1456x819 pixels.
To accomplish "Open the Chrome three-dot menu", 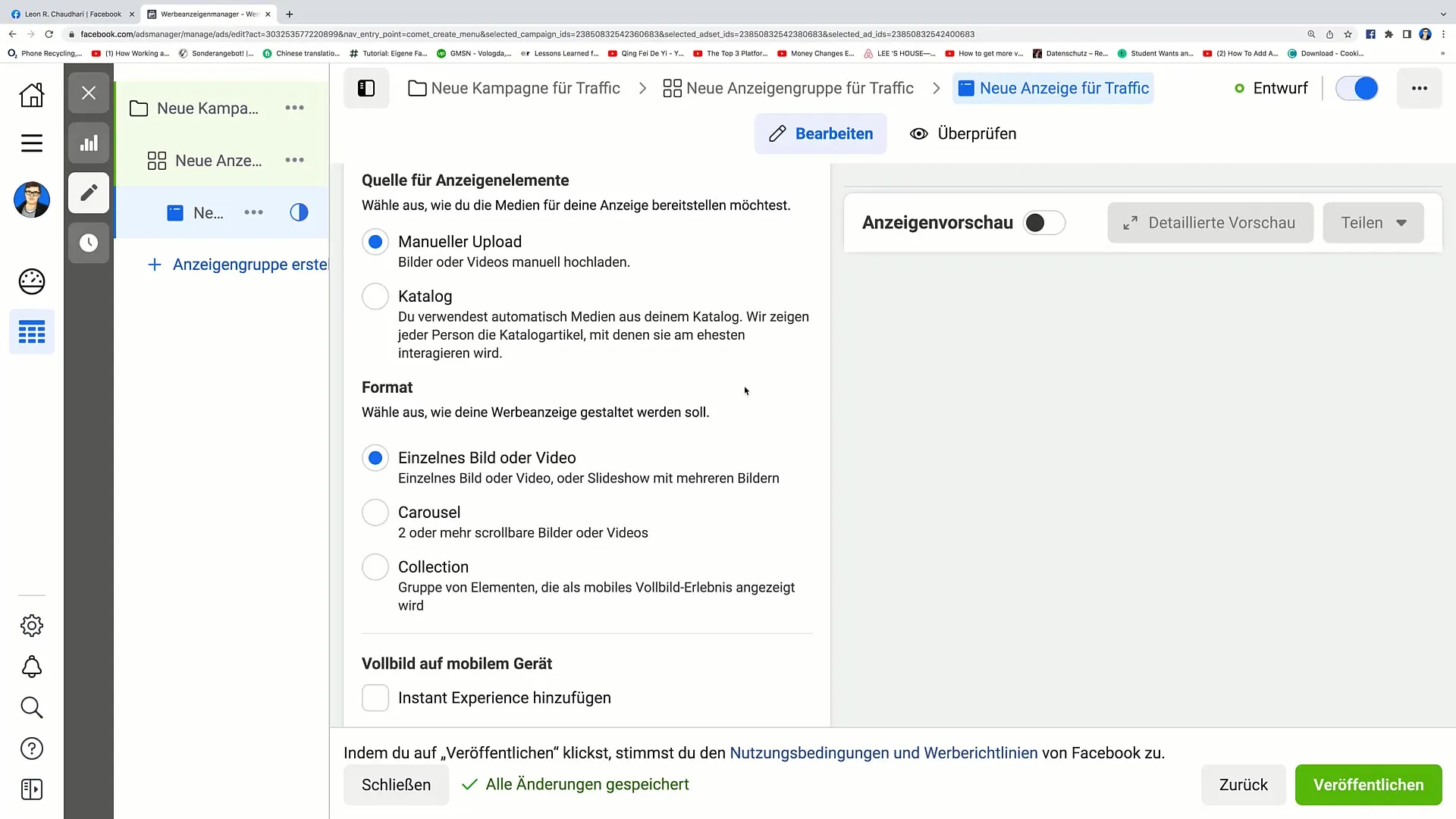I will [x=1443, y=34].
